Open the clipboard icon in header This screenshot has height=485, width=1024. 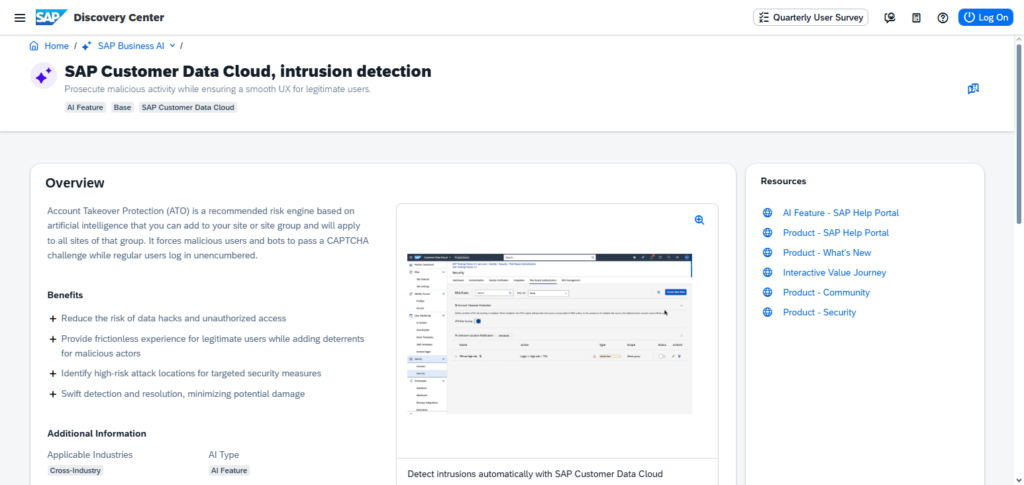click(916, 18)
